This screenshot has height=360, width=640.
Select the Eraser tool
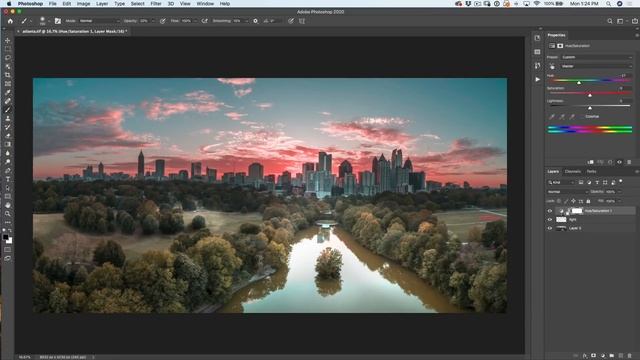coord(8,136)
